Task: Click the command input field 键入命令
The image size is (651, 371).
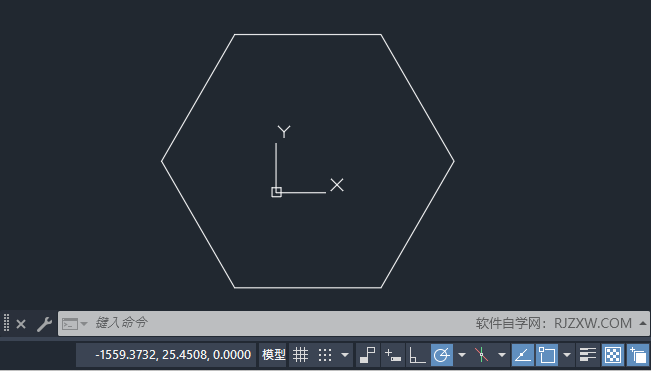Action: pos(121,323)
